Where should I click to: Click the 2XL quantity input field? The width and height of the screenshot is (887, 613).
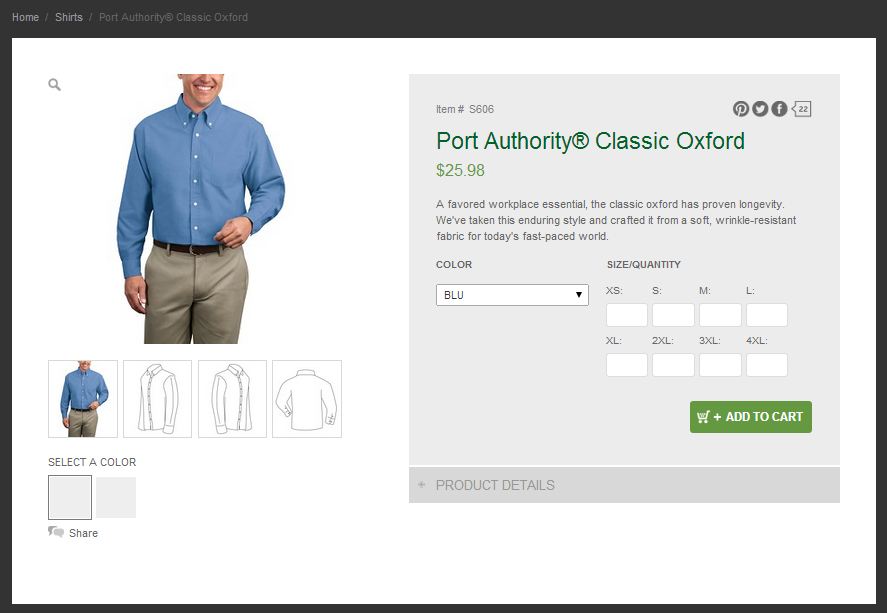(x=673, y=365)
